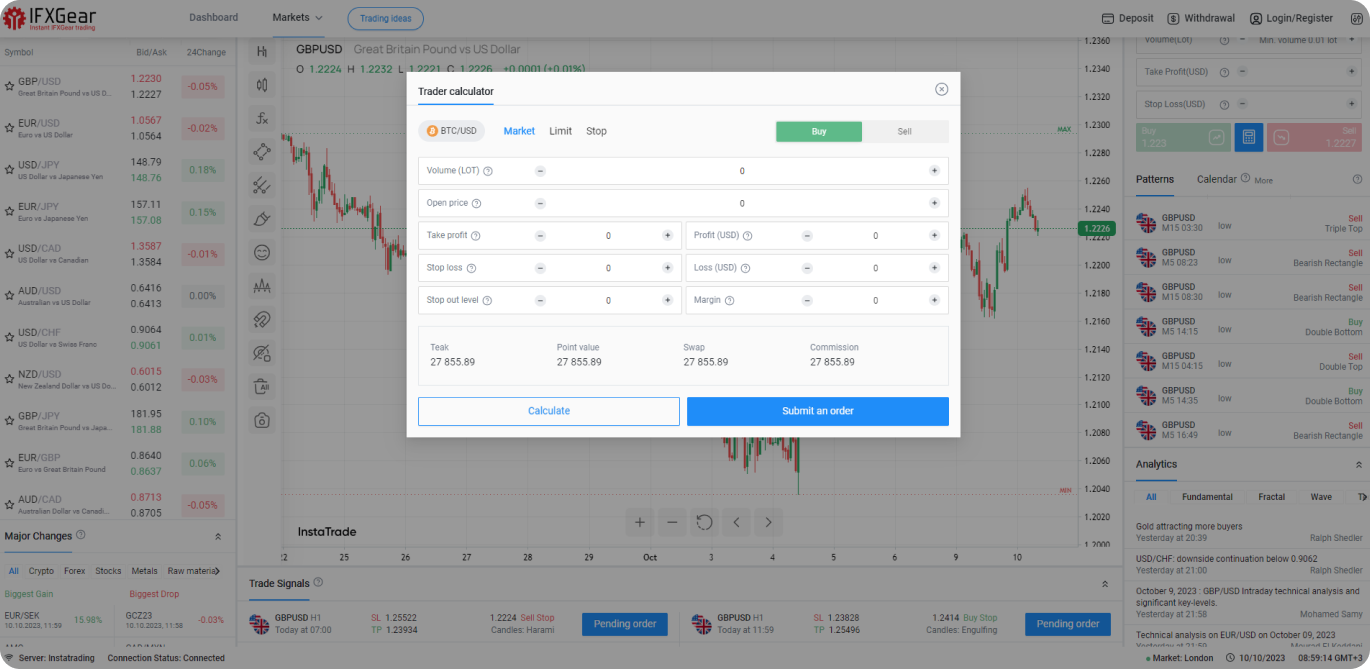
Task: Increase Volume (LOT) with plus button
Action: click(934, 171)
